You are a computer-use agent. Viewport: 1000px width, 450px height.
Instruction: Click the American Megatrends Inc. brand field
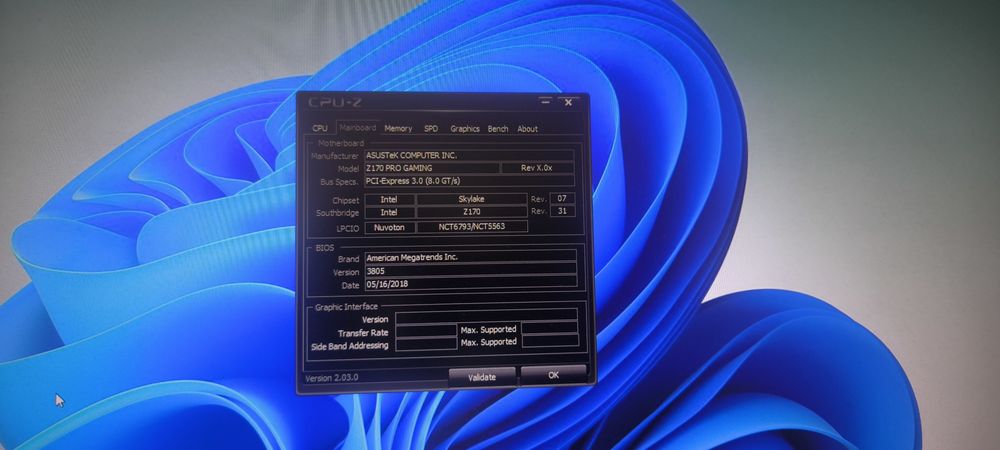coord(471,257)
